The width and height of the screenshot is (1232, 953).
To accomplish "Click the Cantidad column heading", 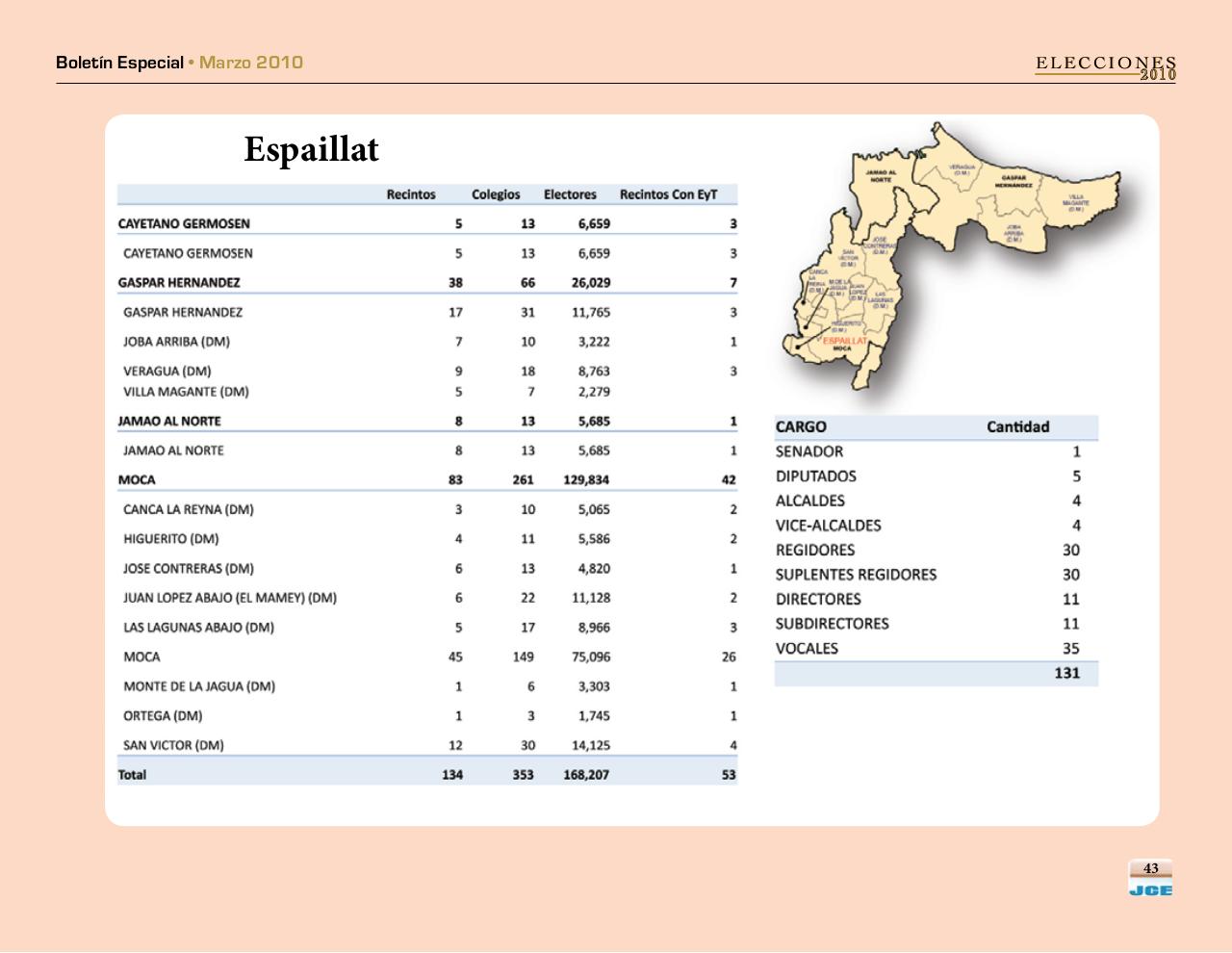I will pyautogui.click(x=1017, y=426).
